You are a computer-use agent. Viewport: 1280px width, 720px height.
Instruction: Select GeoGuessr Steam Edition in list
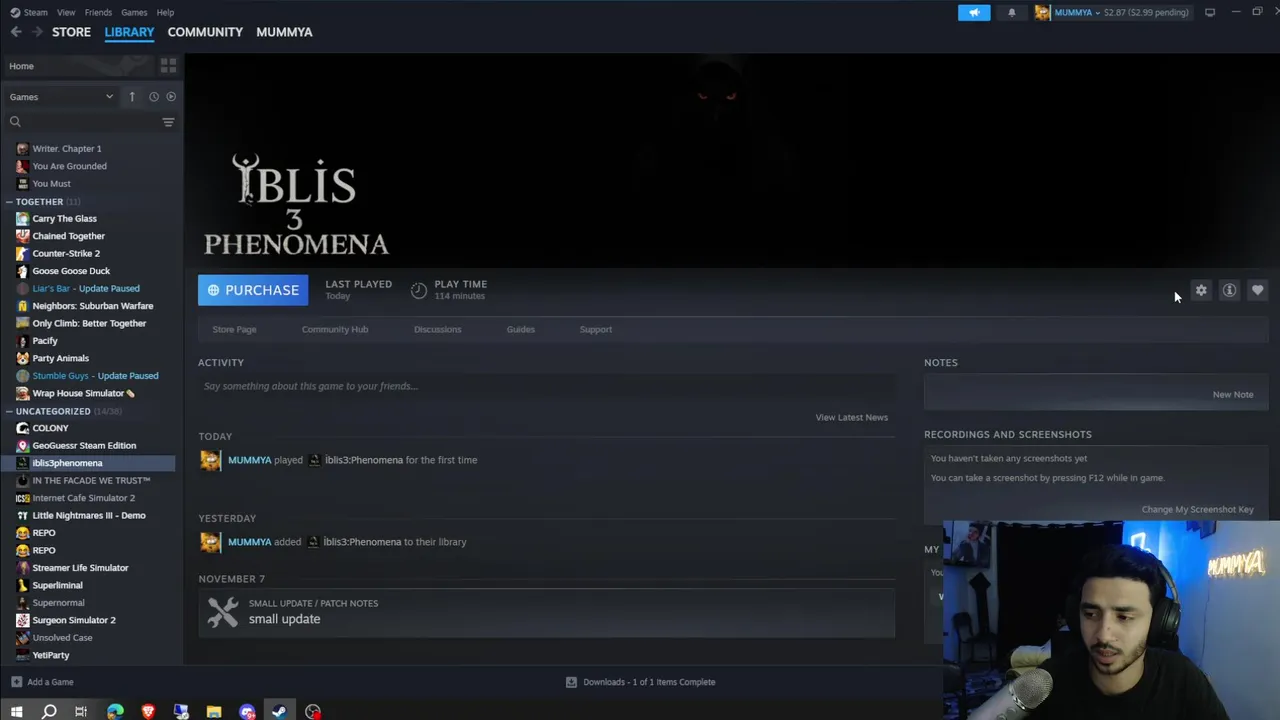pos(84,445)
